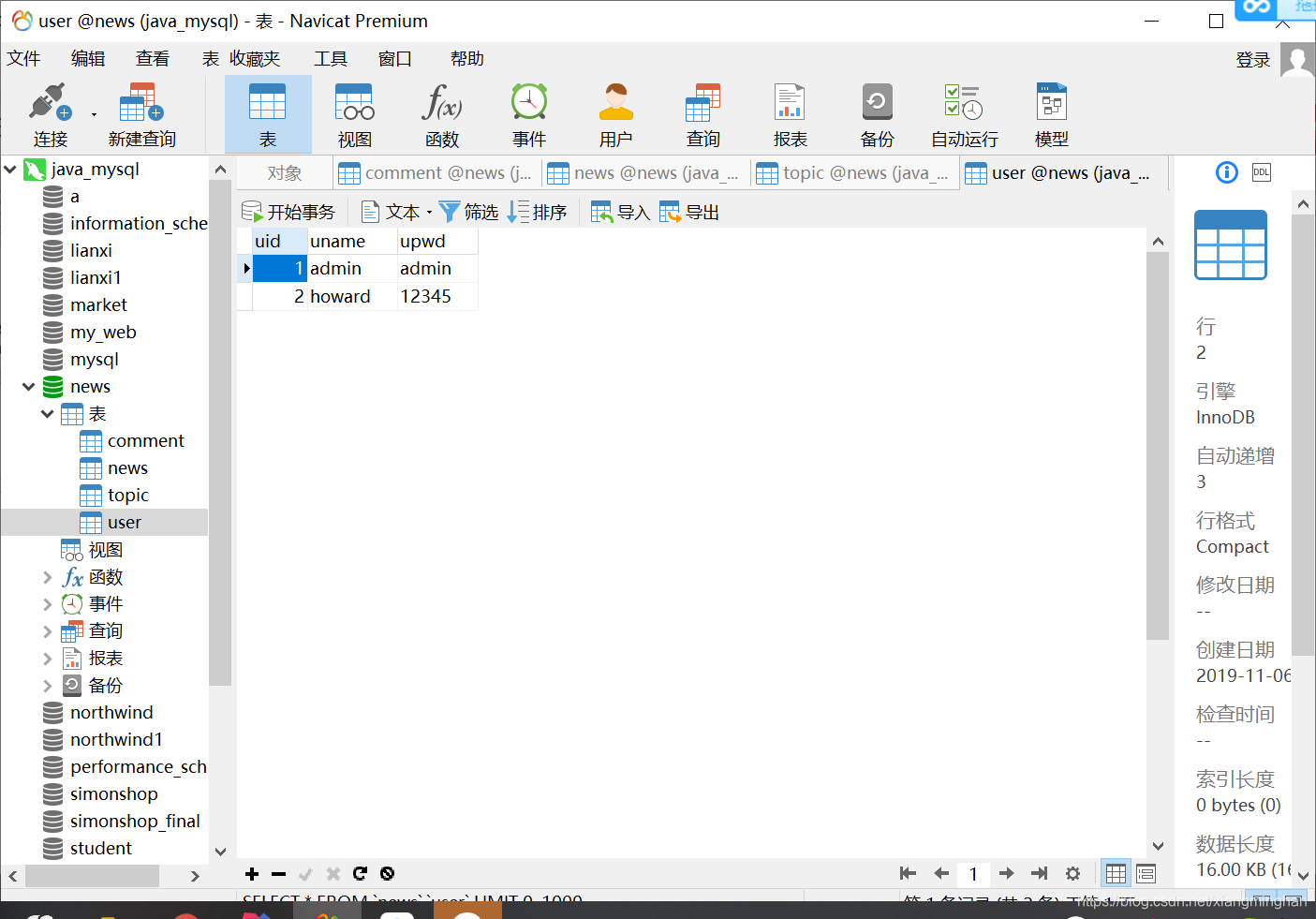The image size is (1316, 919).
Task: Select the topic table in the tree
Action: tap(128, 496)
